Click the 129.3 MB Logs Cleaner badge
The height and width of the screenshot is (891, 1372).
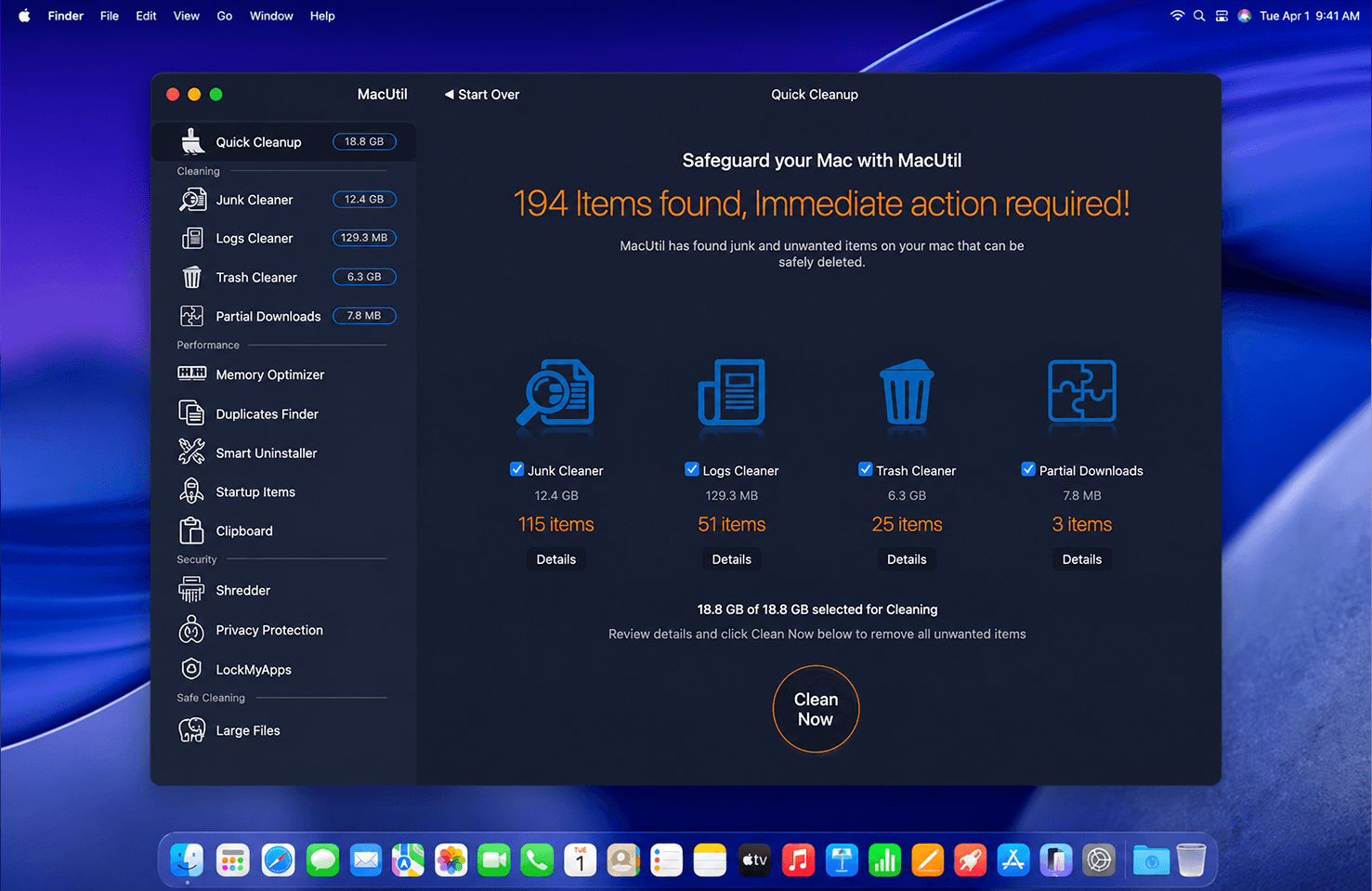(364, 238)
